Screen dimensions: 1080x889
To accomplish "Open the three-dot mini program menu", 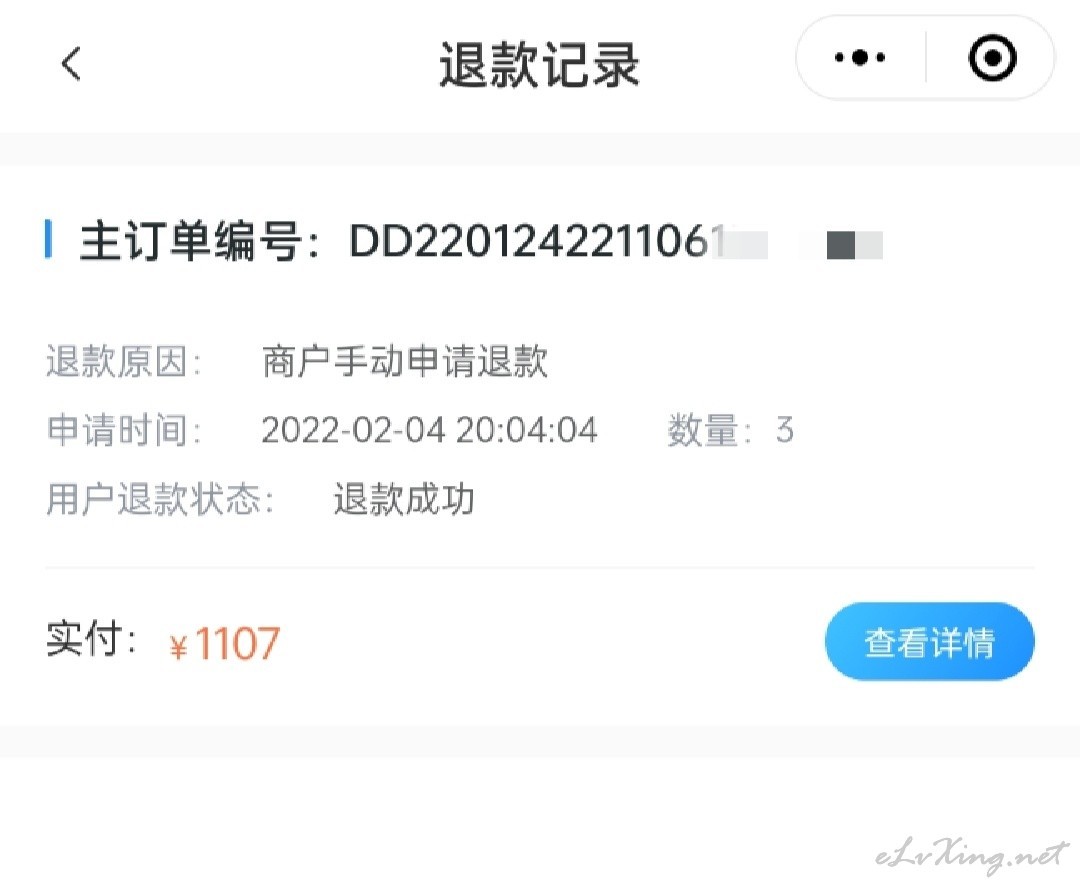I will point(859,57).
